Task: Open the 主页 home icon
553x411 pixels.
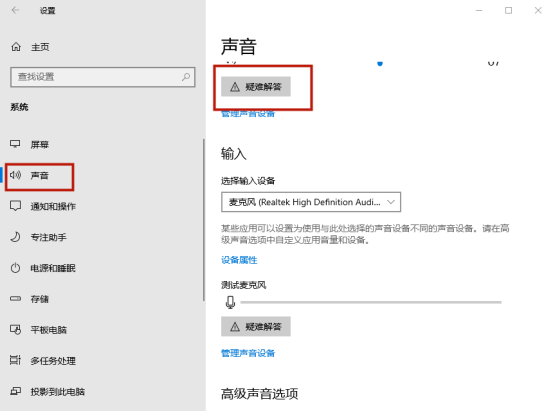Action: point(16,47)
